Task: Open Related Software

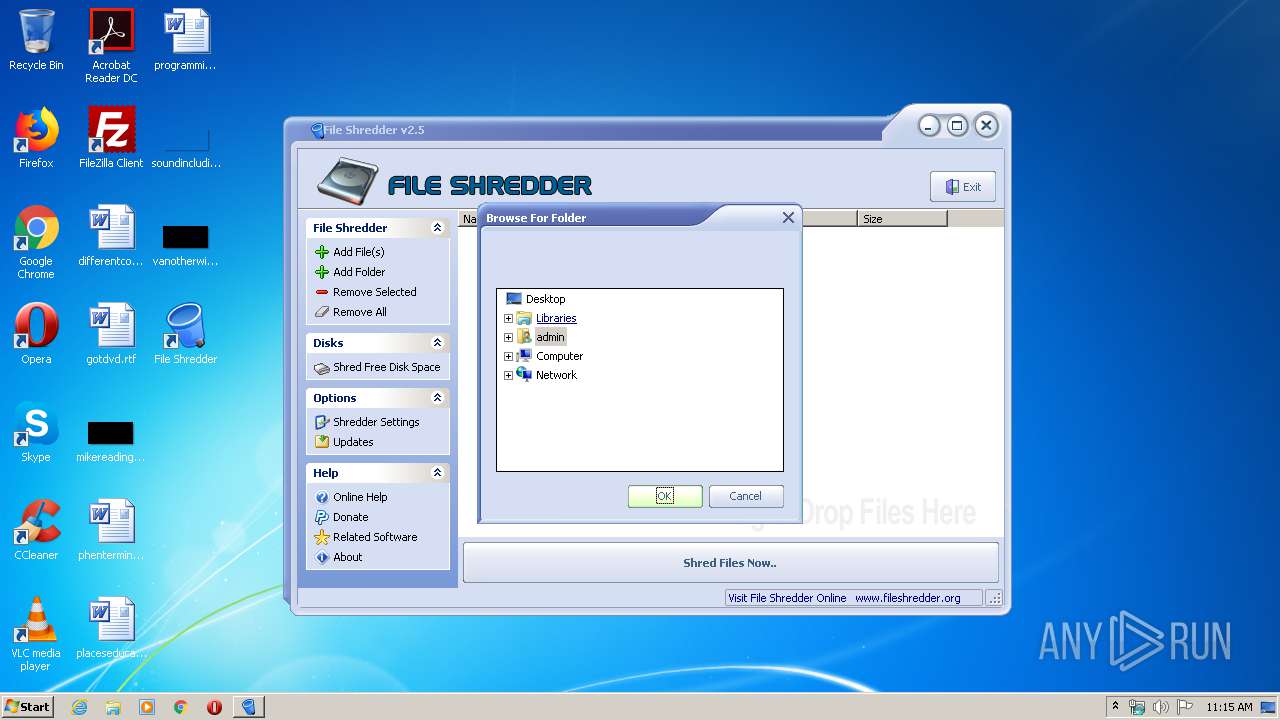Action: tap(366, 537)
